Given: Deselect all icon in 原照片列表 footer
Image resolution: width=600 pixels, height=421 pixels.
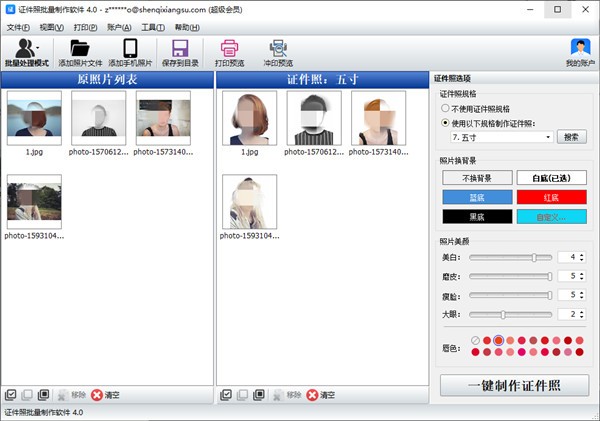Looking at the screenshot, I should tap(27, 395).
